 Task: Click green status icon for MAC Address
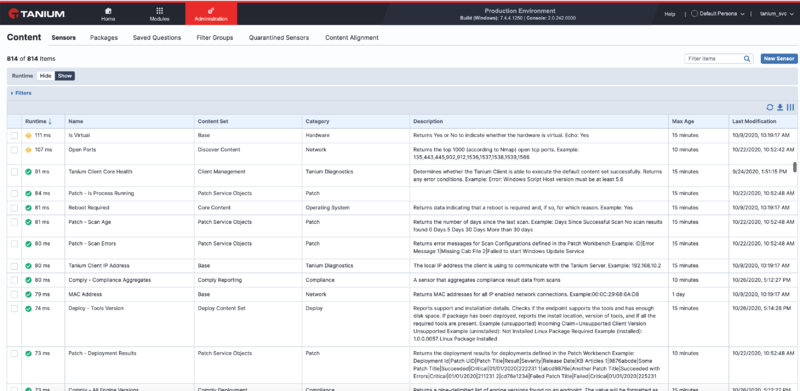[29, 294]
